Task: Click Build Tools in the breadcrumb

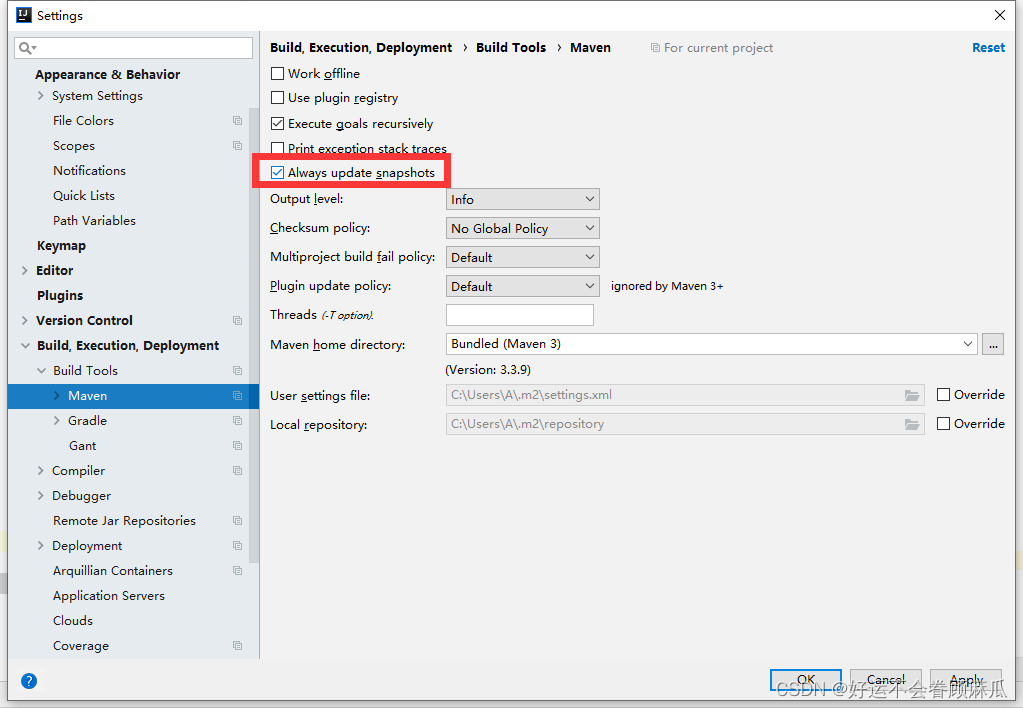Action: pyautogui.click(x=511, y=48)
